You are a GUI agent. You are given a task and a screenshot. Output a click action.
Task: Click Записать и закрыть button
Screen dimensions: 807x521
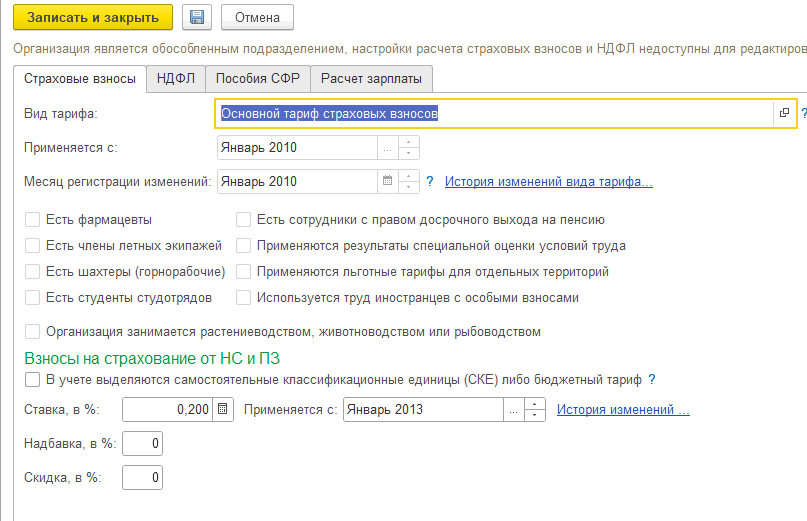pos(93,18)
